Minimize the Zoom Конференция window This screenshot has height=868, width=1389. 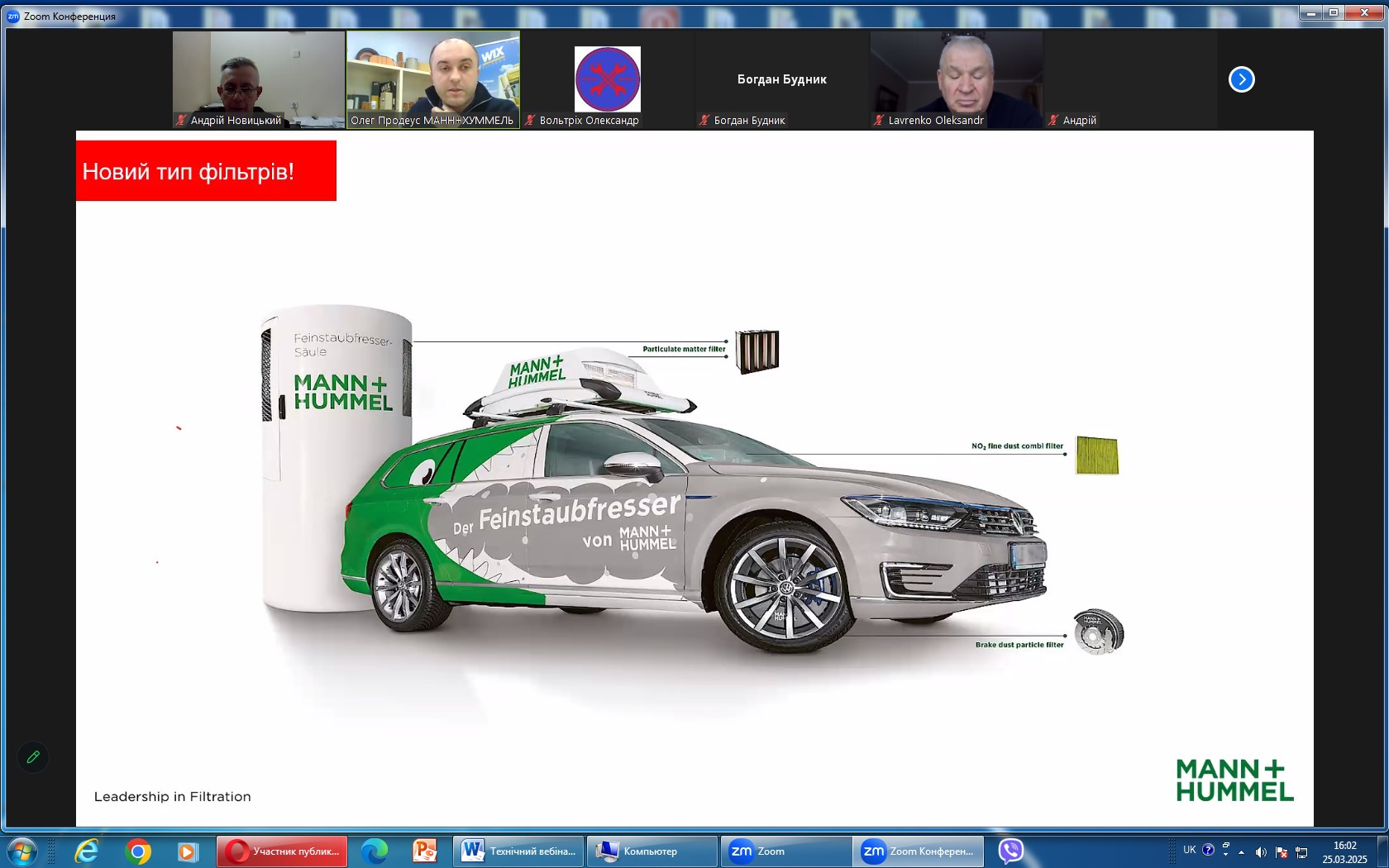tap(1311, 12)
